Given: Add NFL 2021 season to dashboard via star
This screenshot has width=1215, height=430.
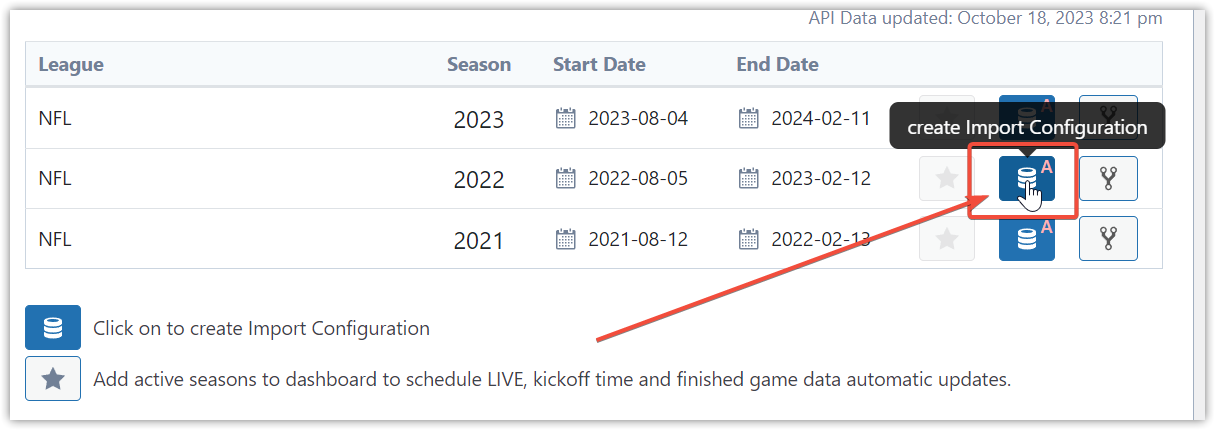Looking at the screenshot, I should 947,238.
